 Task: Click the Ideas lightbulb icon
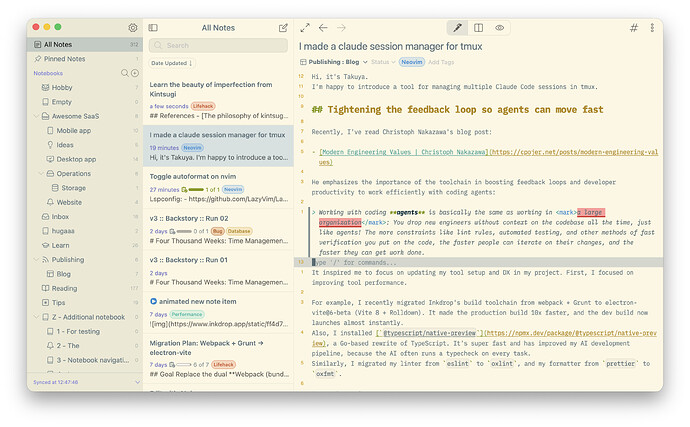coord(50,145)
